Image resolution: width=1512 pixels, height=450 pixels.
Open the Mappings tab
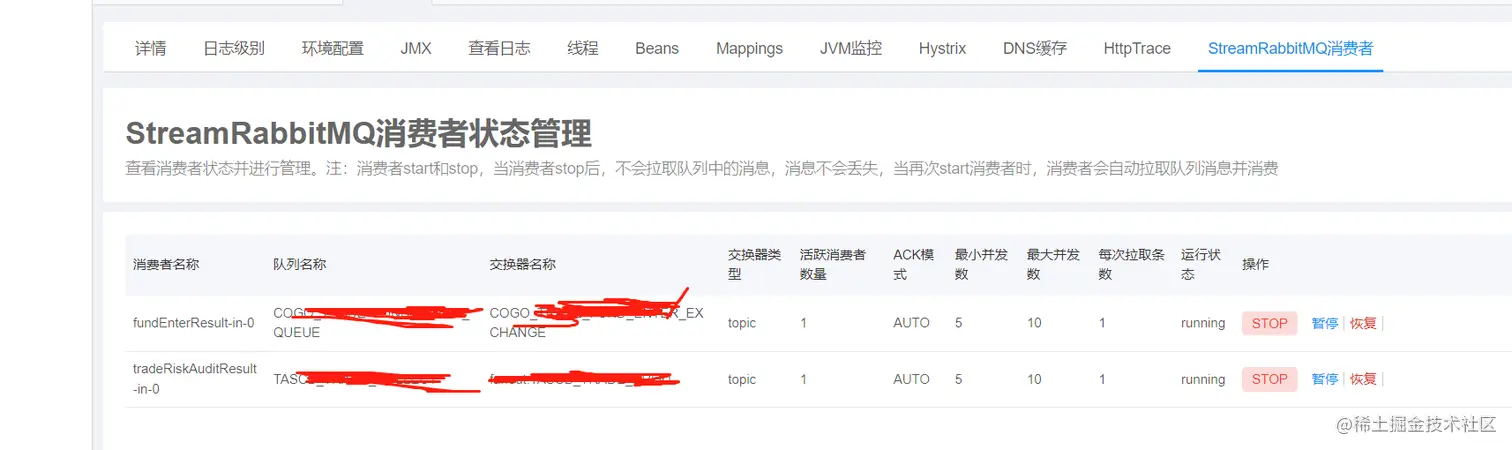749,48
